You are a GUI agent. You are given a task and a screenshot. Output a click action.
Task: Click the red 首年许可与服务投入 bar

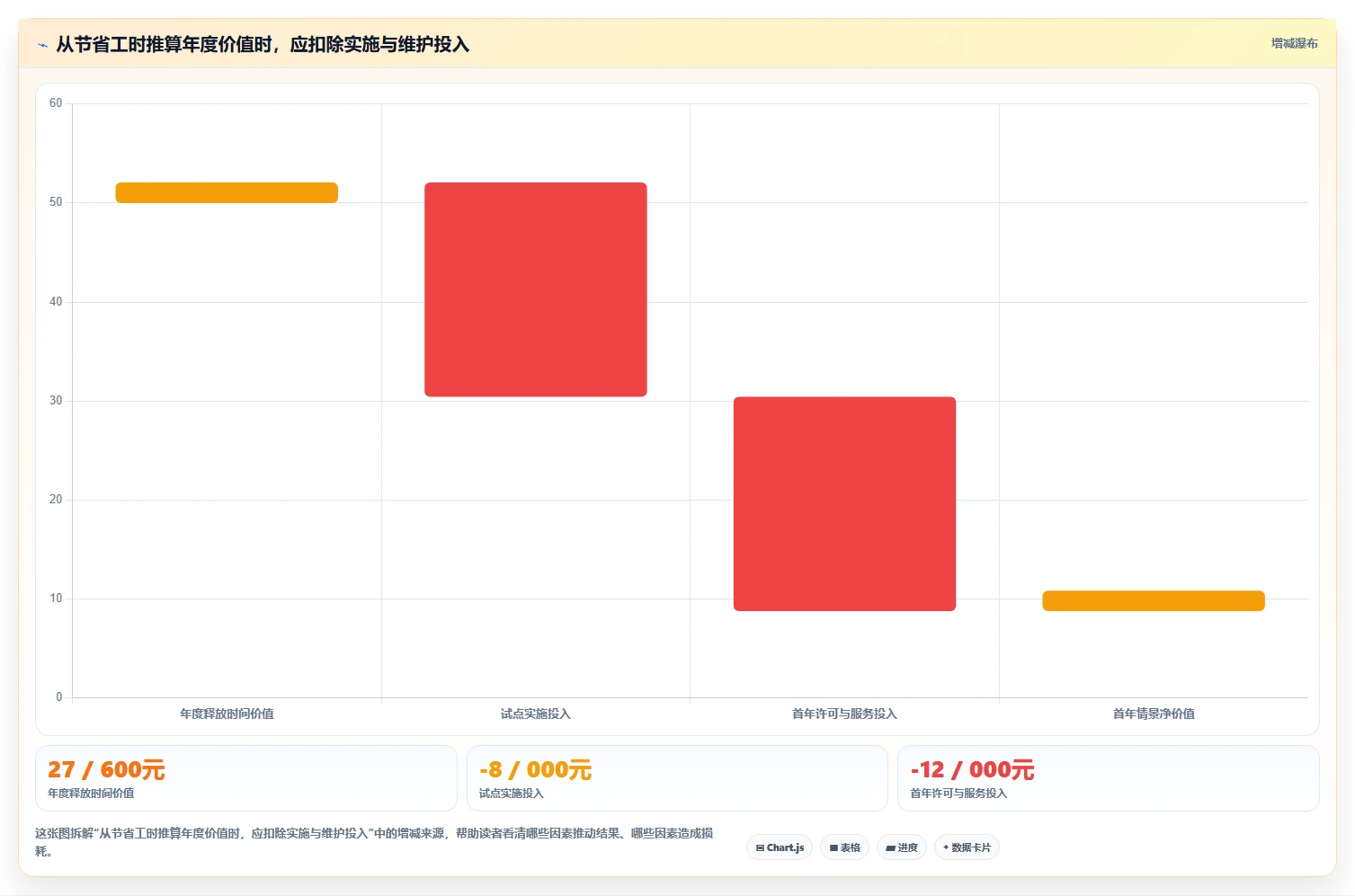click(844, 504)
